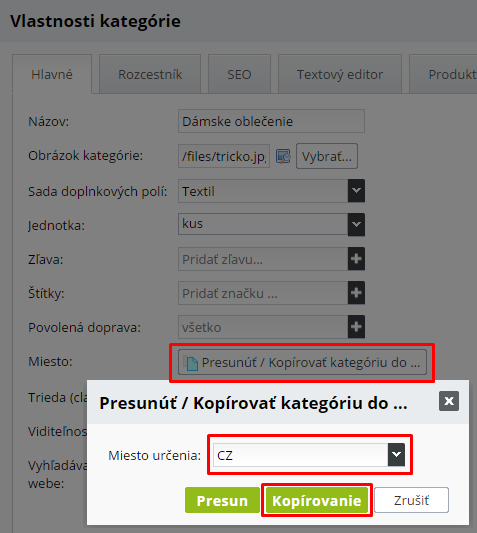Viewport: 477px width, 533px height.
Task: Open the Textový editor tab
Action: [x=340, y=74]
